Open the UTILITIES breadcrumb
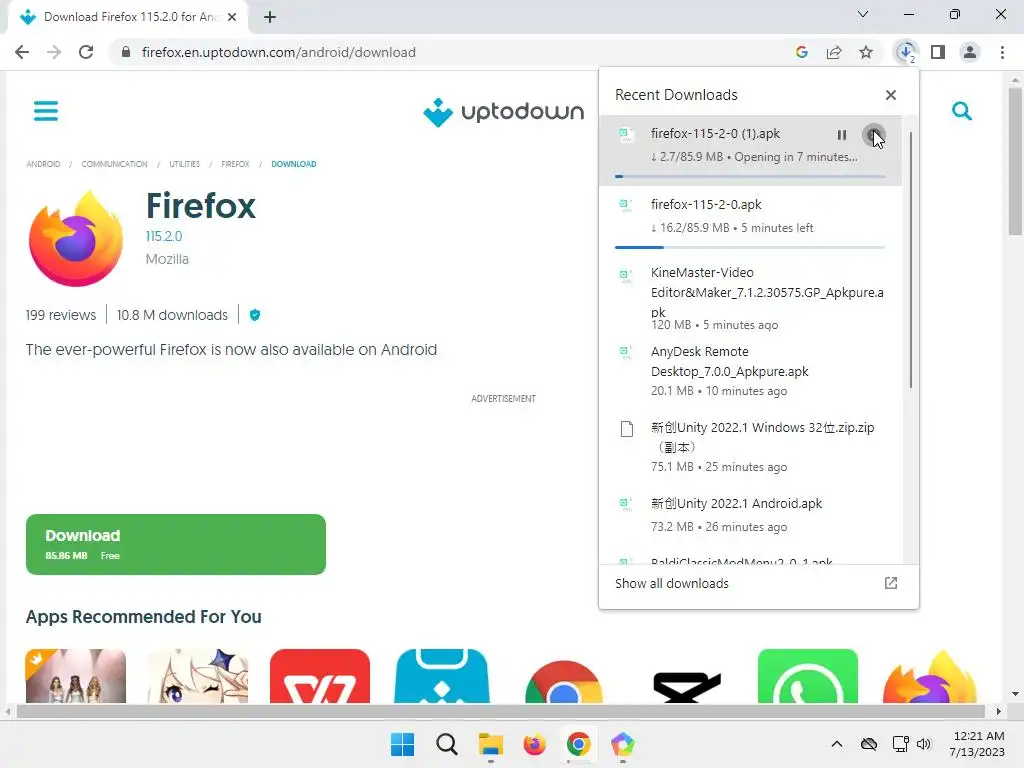The width and height of the screenshot is (1024, 768). (x=185, y=164)
